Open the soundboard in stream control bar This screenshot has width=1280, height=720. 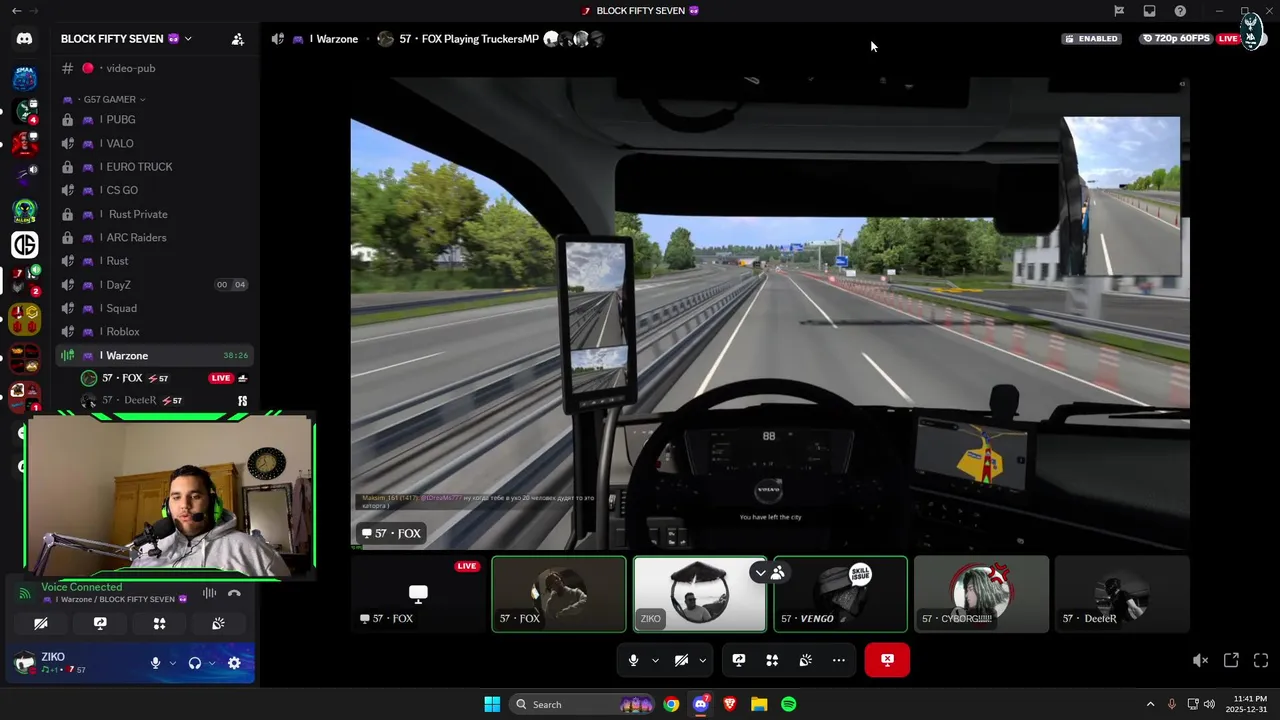tap(805, 660)
